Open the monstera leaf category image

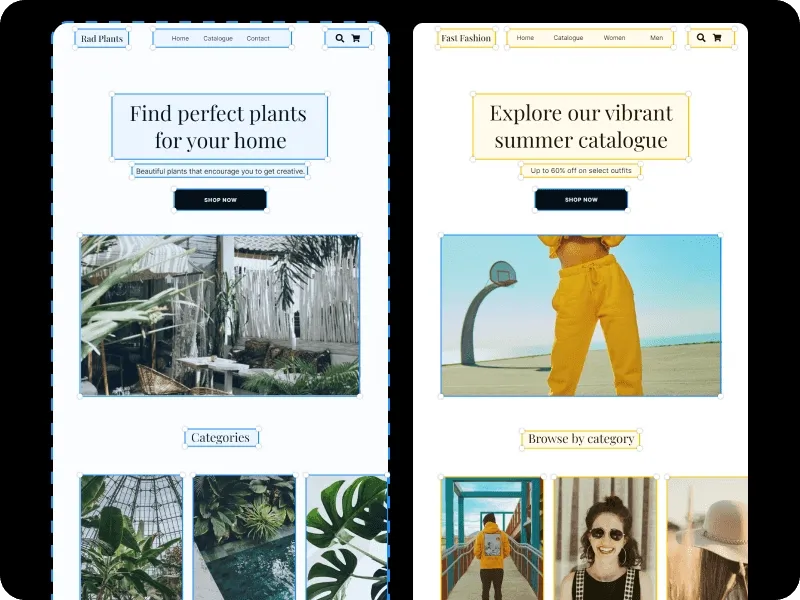tap(347, 537)
